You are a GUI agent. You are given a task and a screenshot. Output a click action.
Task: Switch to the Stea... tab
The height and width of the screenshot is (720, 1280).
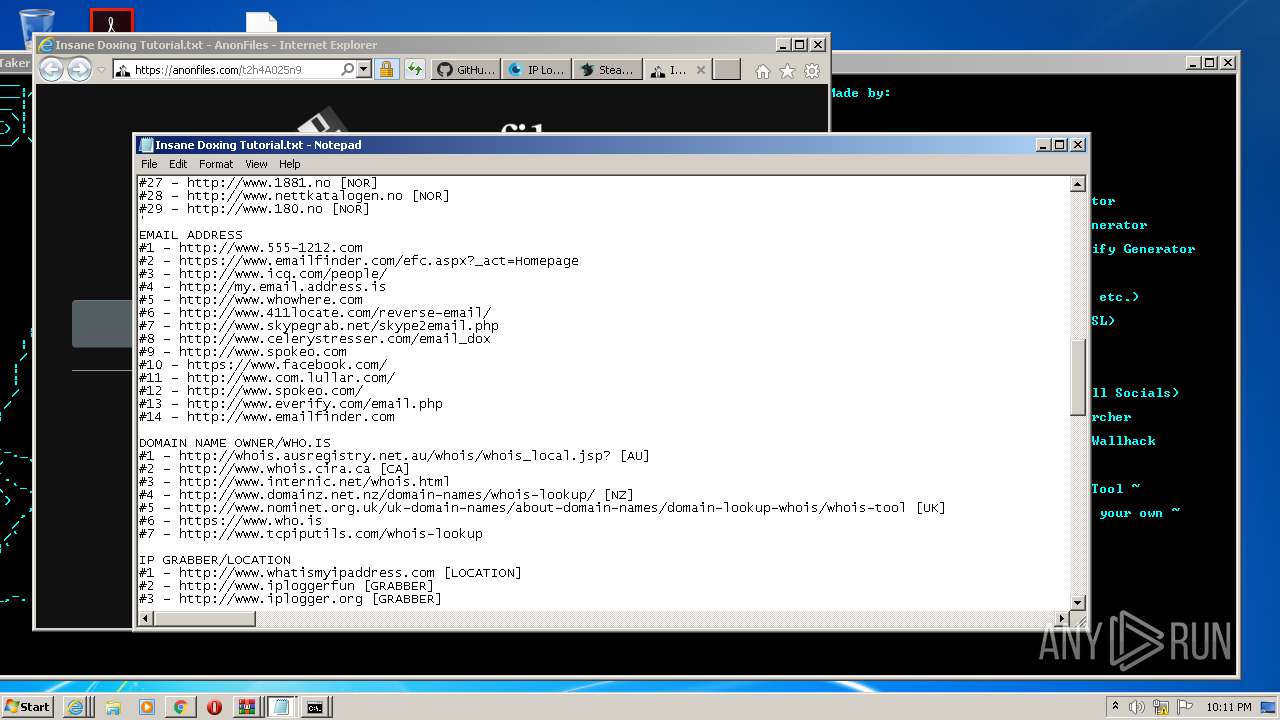click(x=607, y=70)
